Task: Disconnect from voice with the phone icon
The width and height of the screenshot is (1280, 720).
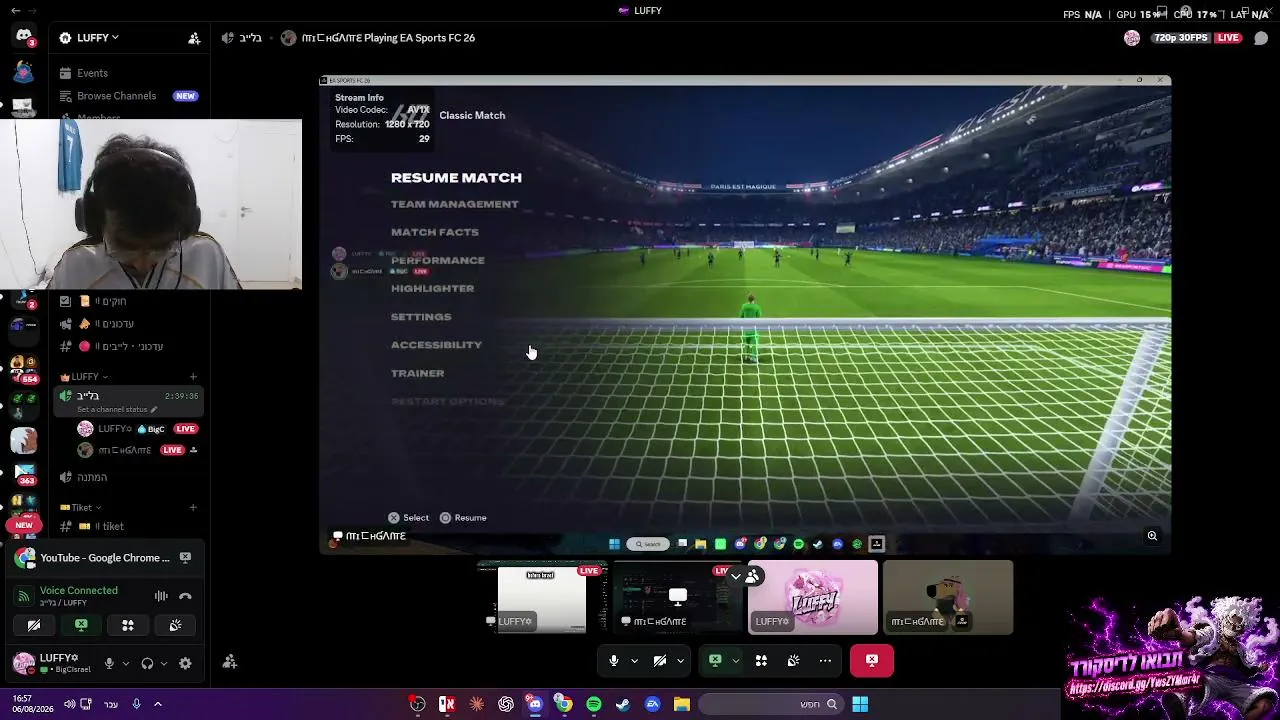Action: [185, 596]
